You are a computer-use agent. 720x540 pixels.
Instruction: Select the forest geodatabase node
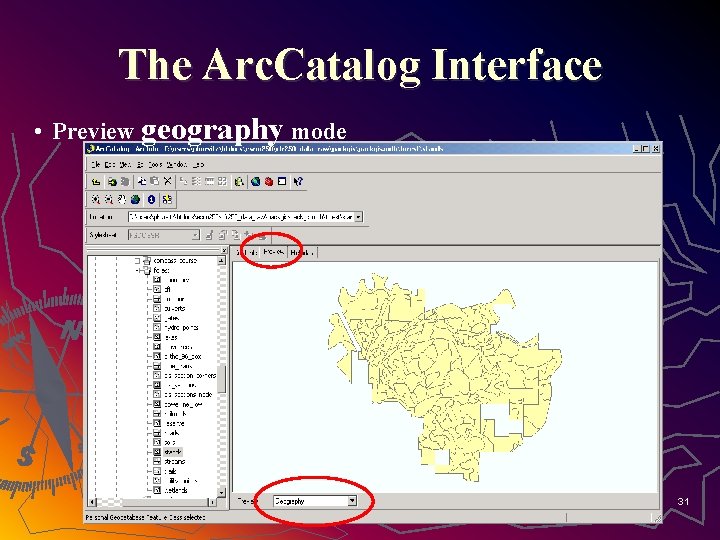pos(161,270)
